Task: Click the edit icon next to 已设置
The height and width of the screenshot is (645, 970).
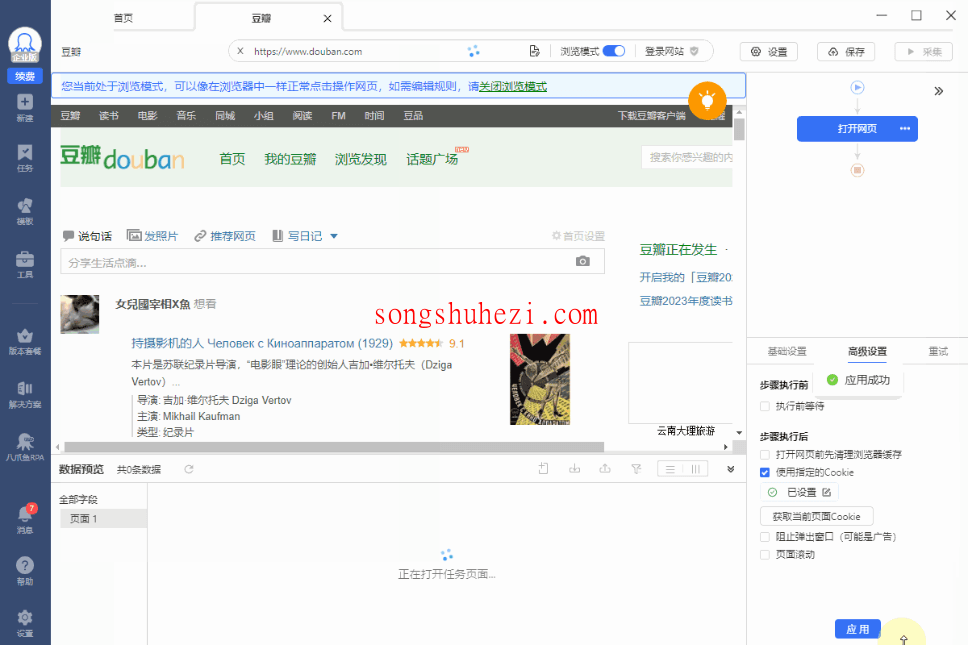Action: click(826, 492)
